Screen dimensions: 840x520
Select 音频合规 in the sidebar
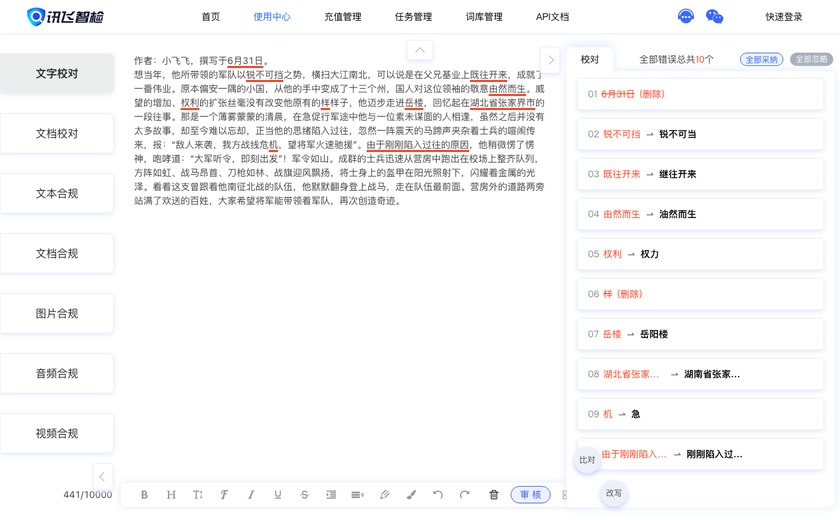coord(57,373)
